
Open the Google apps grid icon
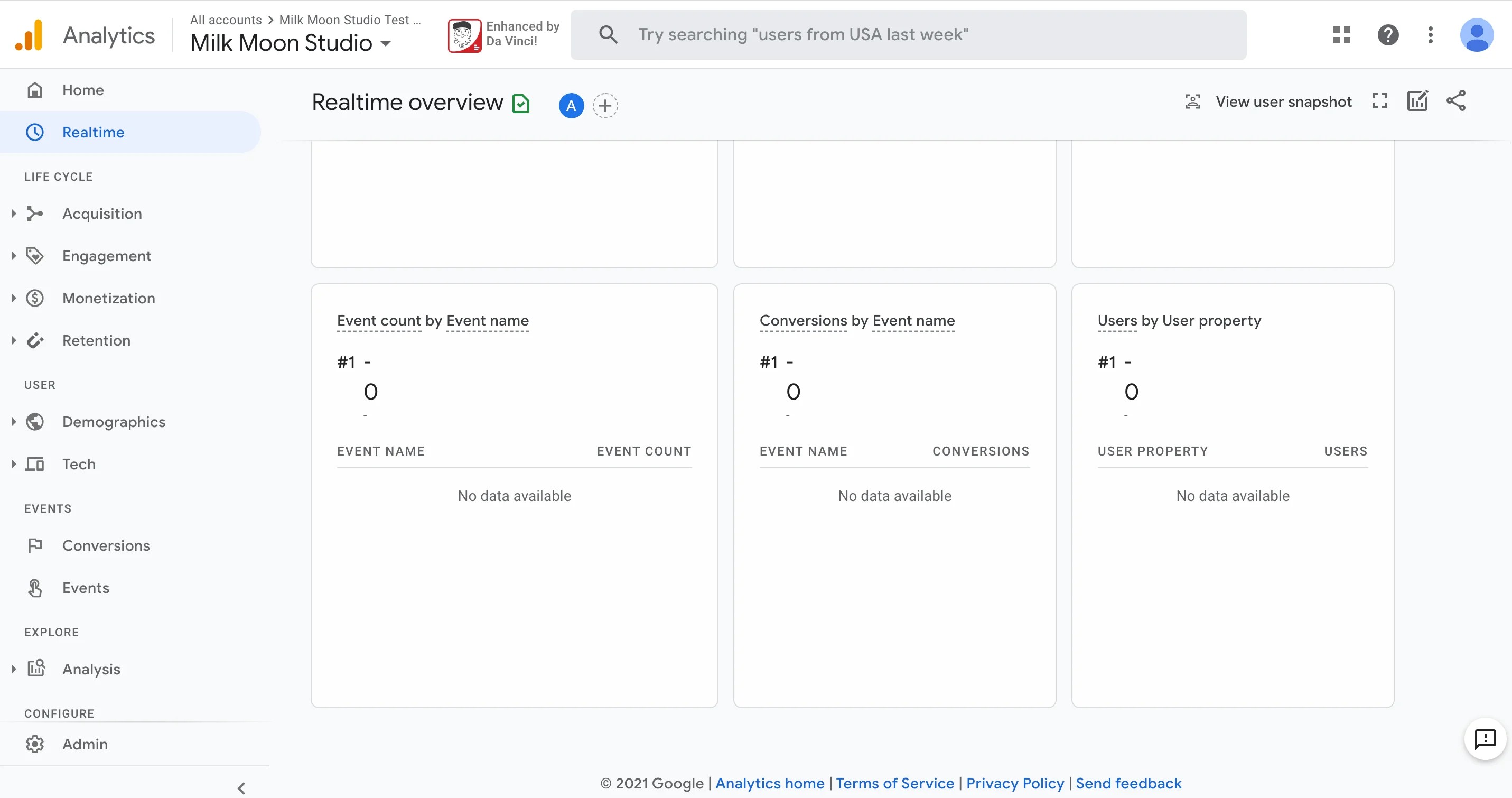(1341, 35)
